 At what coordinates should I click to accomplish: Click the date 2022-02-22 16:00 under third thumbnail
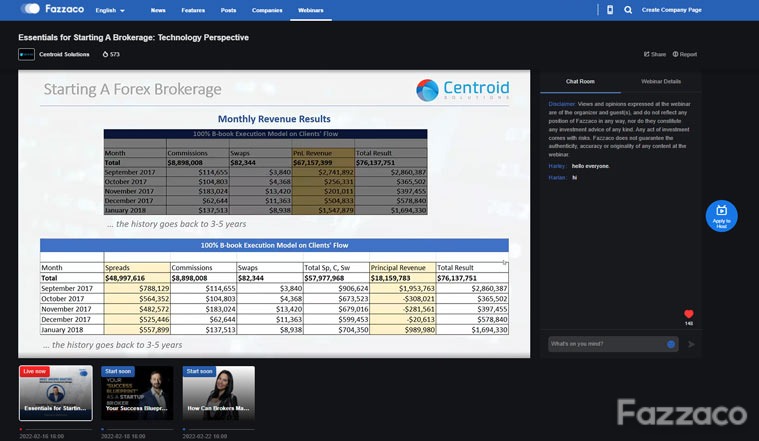(205, 436)
